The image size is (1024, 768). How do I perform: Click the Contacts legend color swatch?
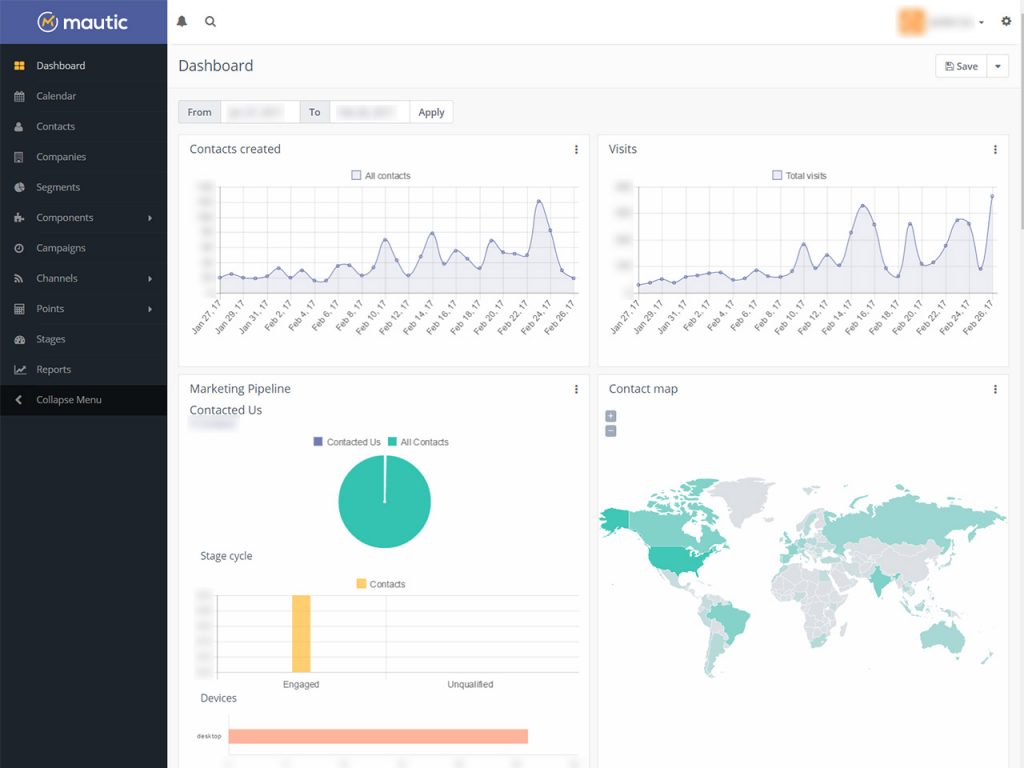(361, 584)
